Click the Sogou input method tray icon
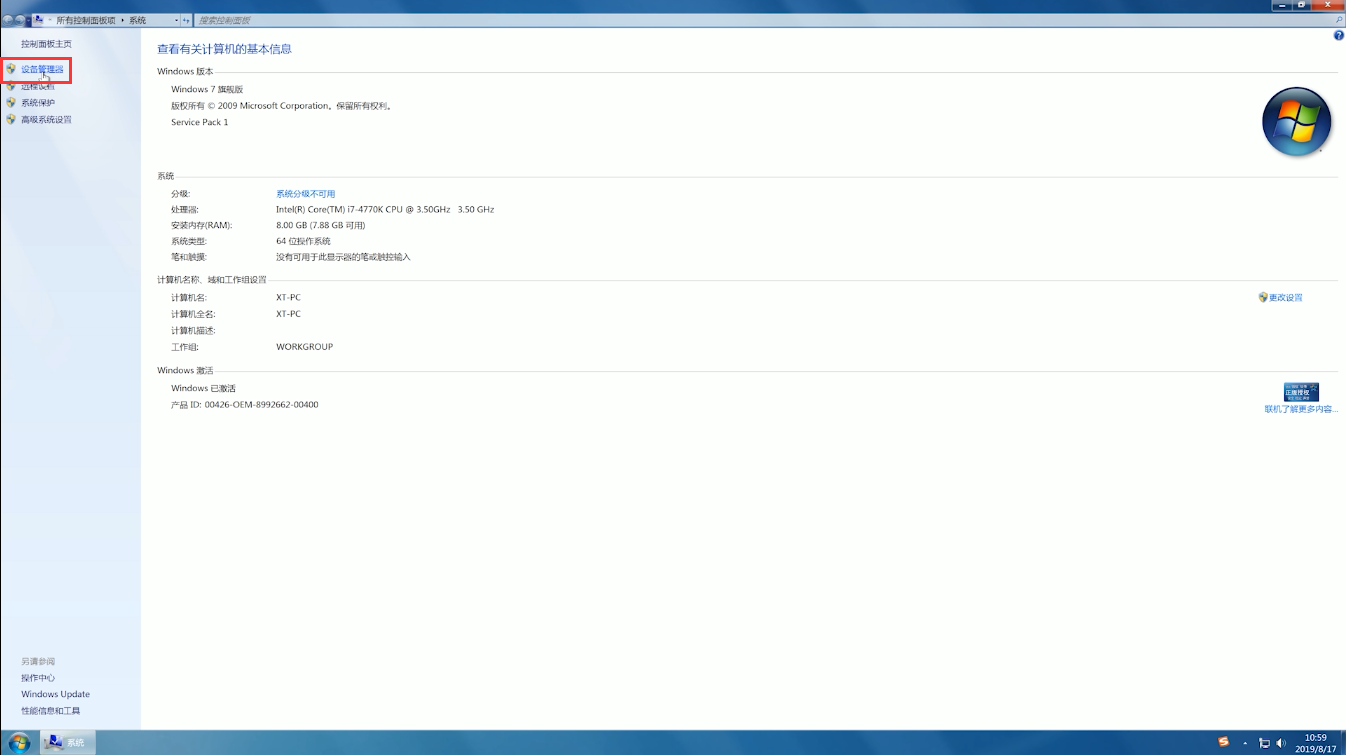1346x755 pixels. pos(1223,742)
